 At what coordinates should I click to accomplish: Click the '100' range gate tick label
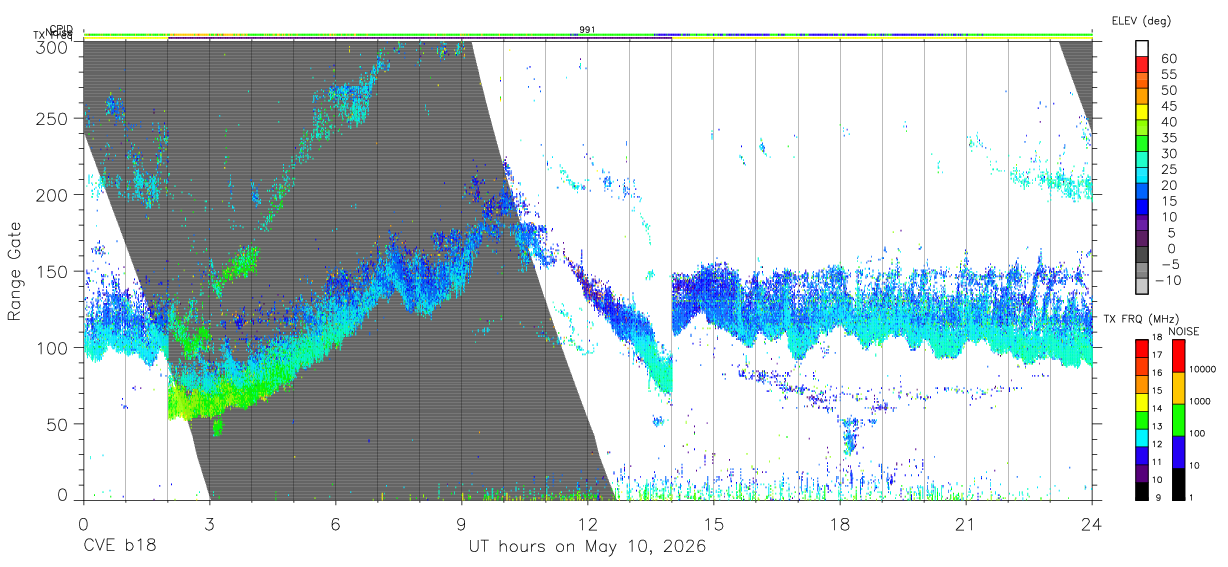point(51,348)
